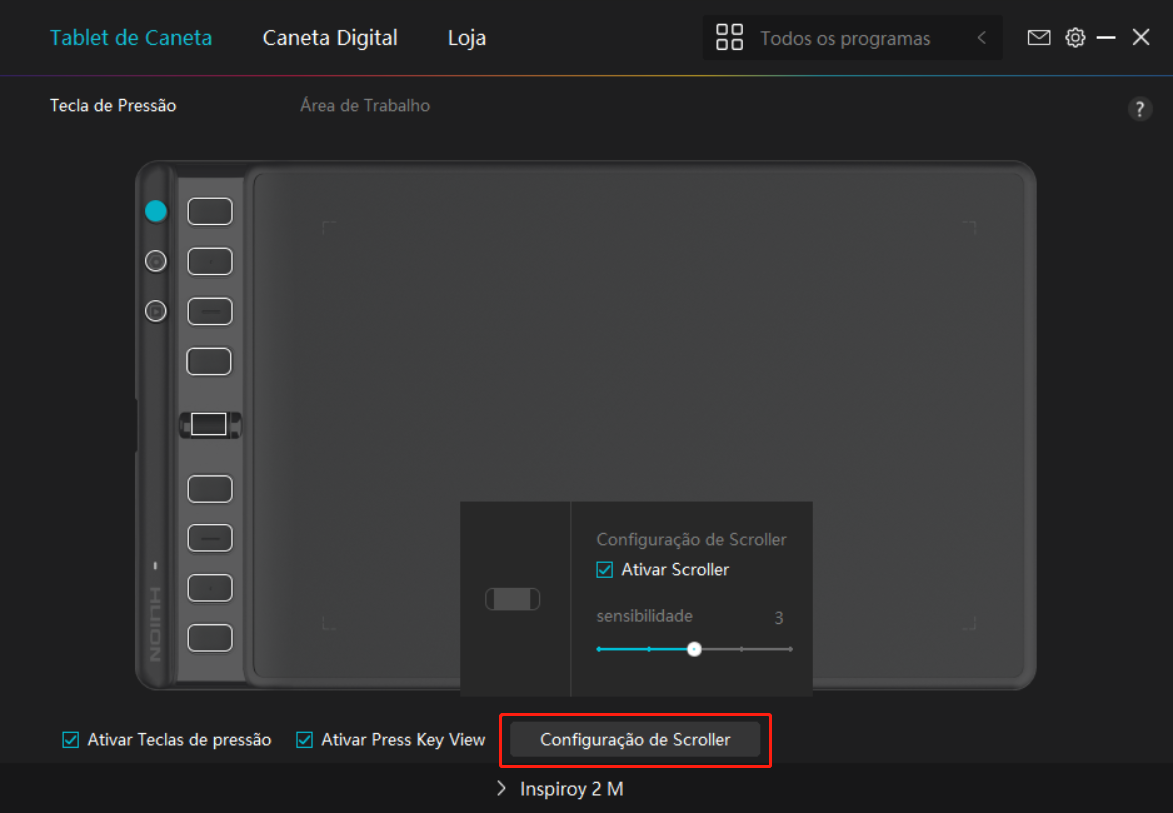Viewport: 1173px width, 813px height.
Task: Go to the Loja store tab
Action: [467, 38]
